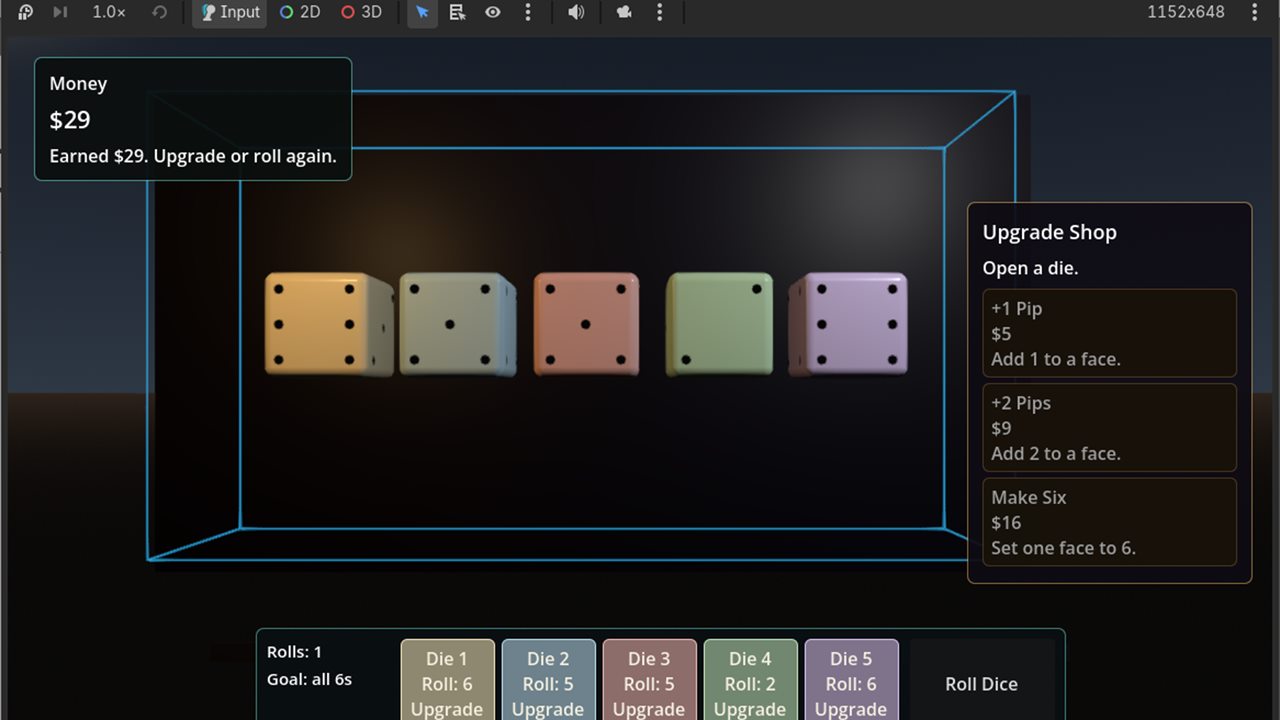Reset the game speed with the undo arrow
1280x720 pixels.
coord(159,12)
